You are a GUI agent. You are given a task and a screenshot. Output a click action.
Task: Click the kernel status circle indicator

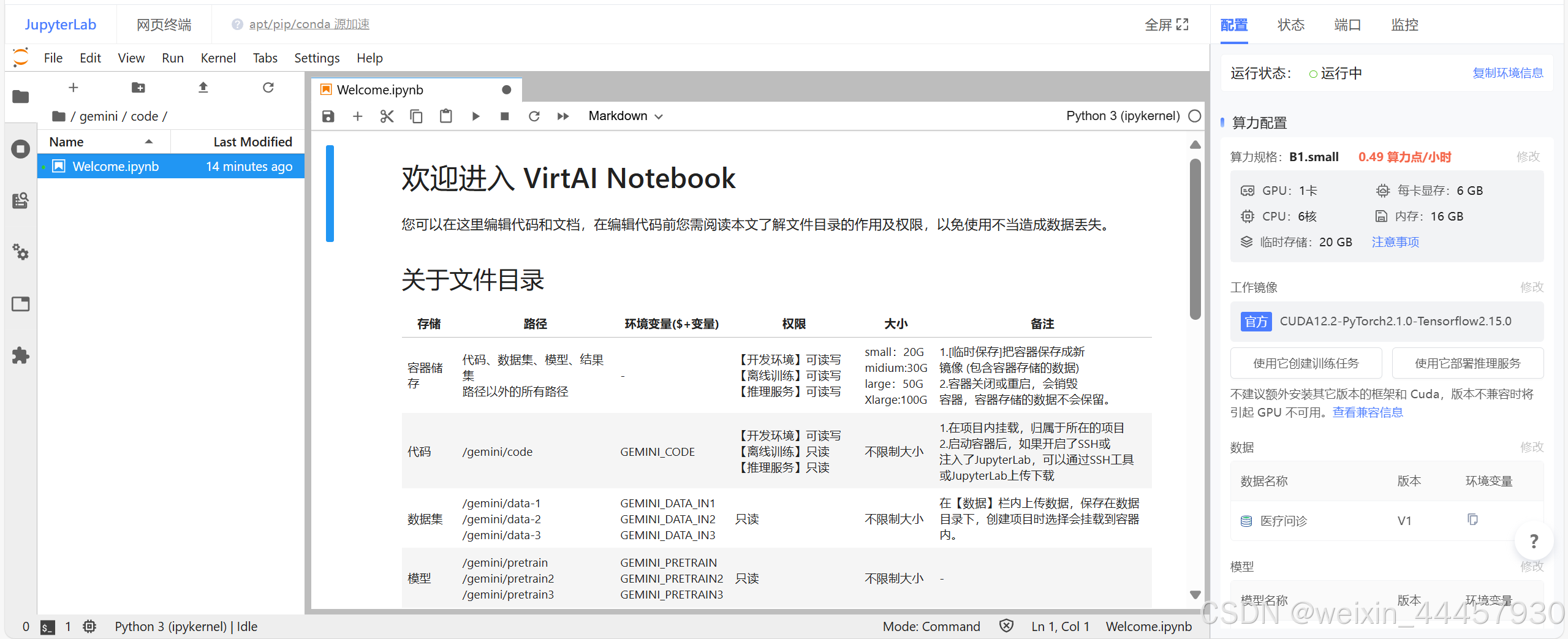(1195, 116)
